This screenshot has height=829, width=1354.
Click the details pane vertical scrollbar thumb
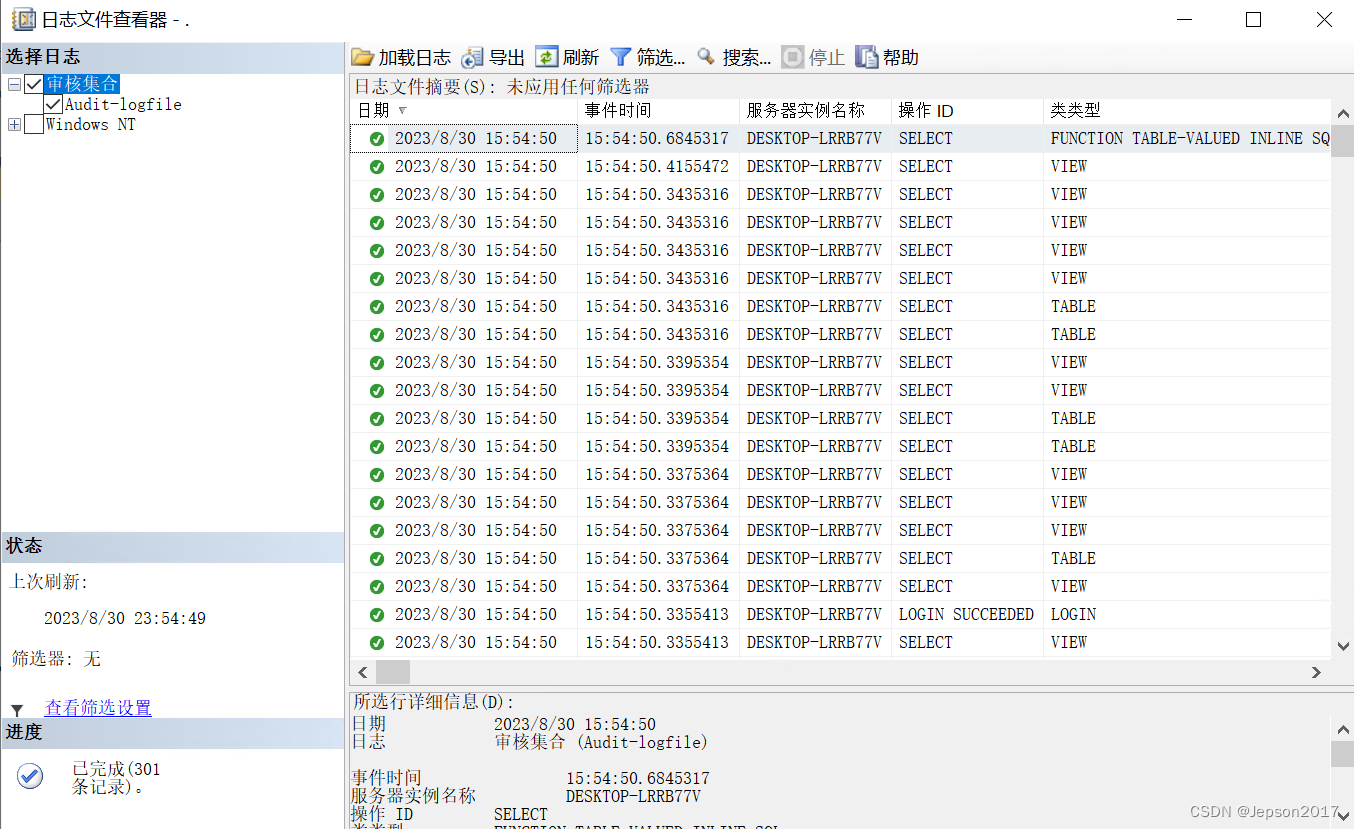(x=1342, y=754)
